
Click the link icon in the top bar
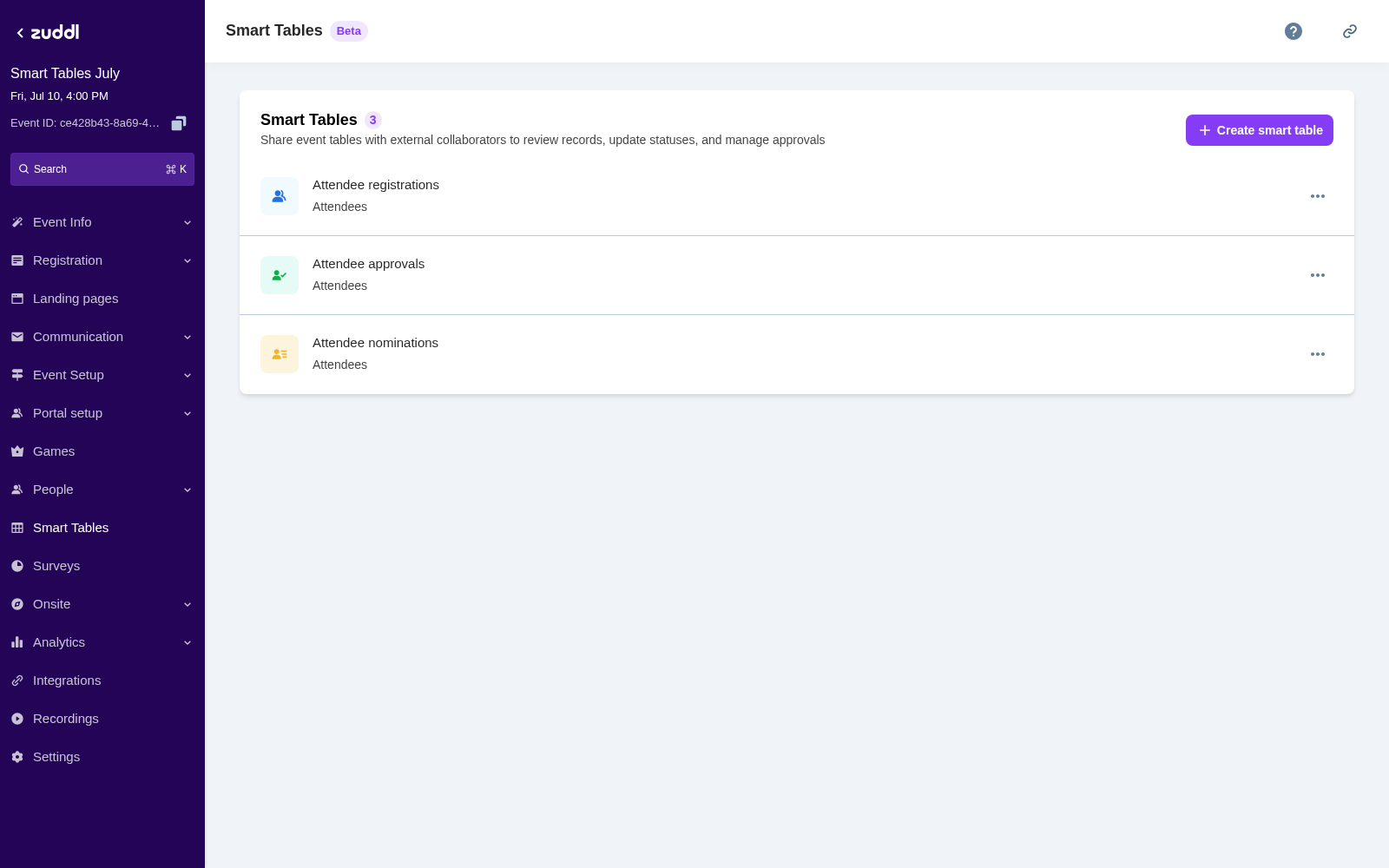pos(1350,31)
